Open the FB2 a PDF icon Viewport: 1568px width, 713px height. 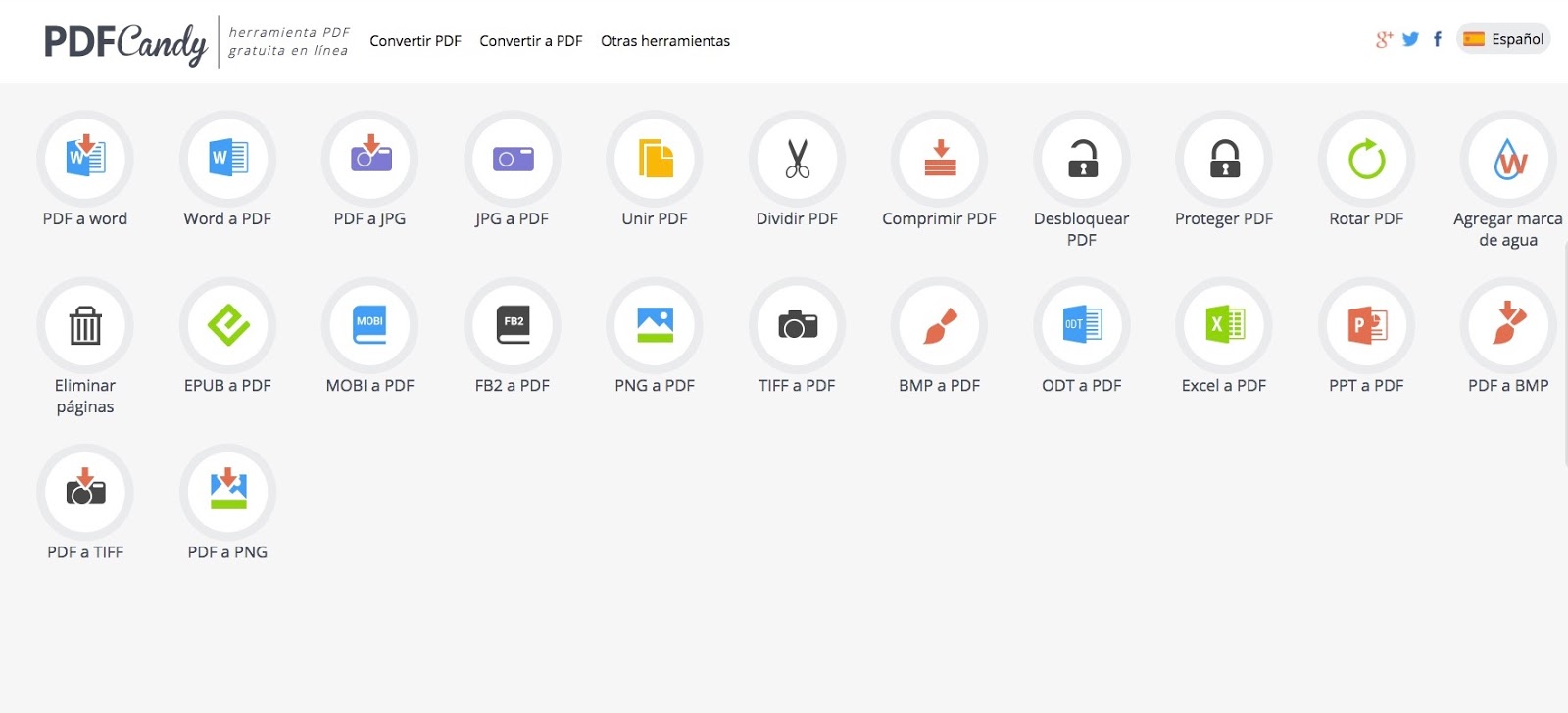pos(513,325)
